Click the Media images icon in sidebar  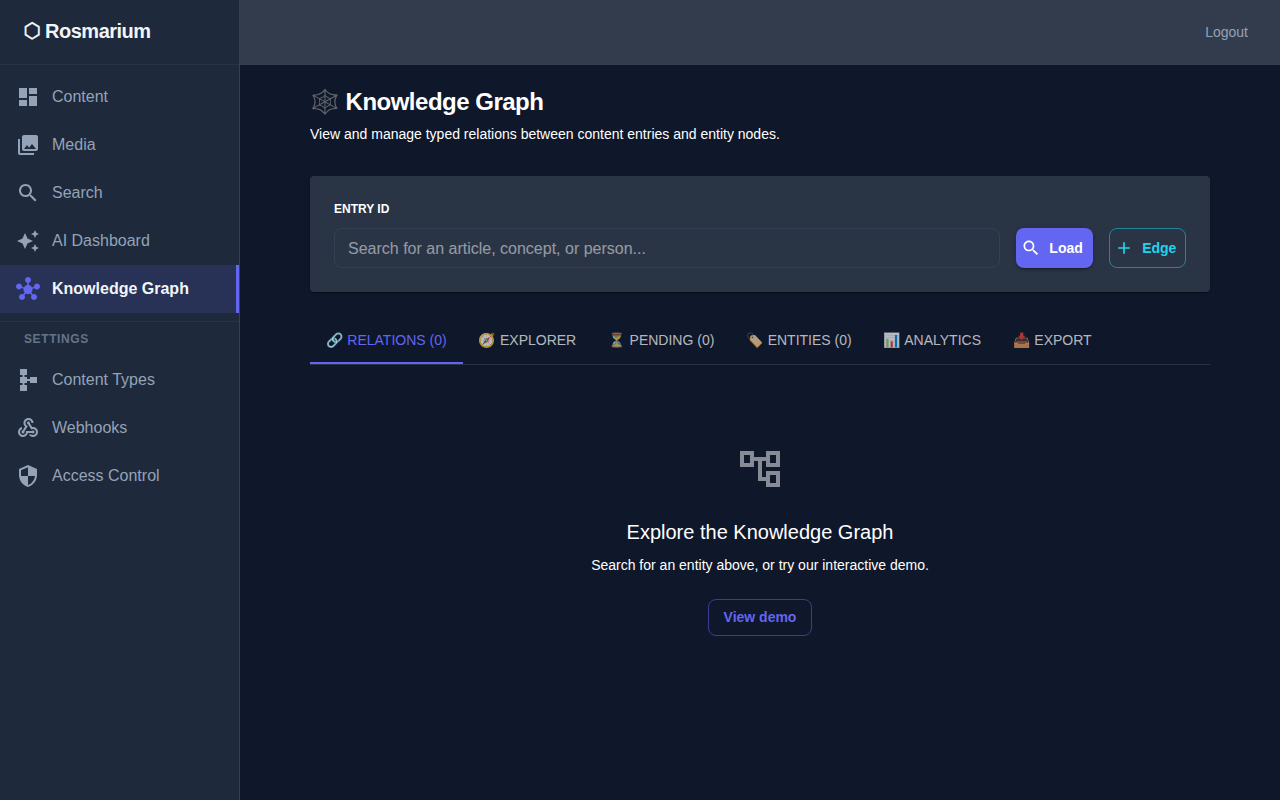click(28, 145)
